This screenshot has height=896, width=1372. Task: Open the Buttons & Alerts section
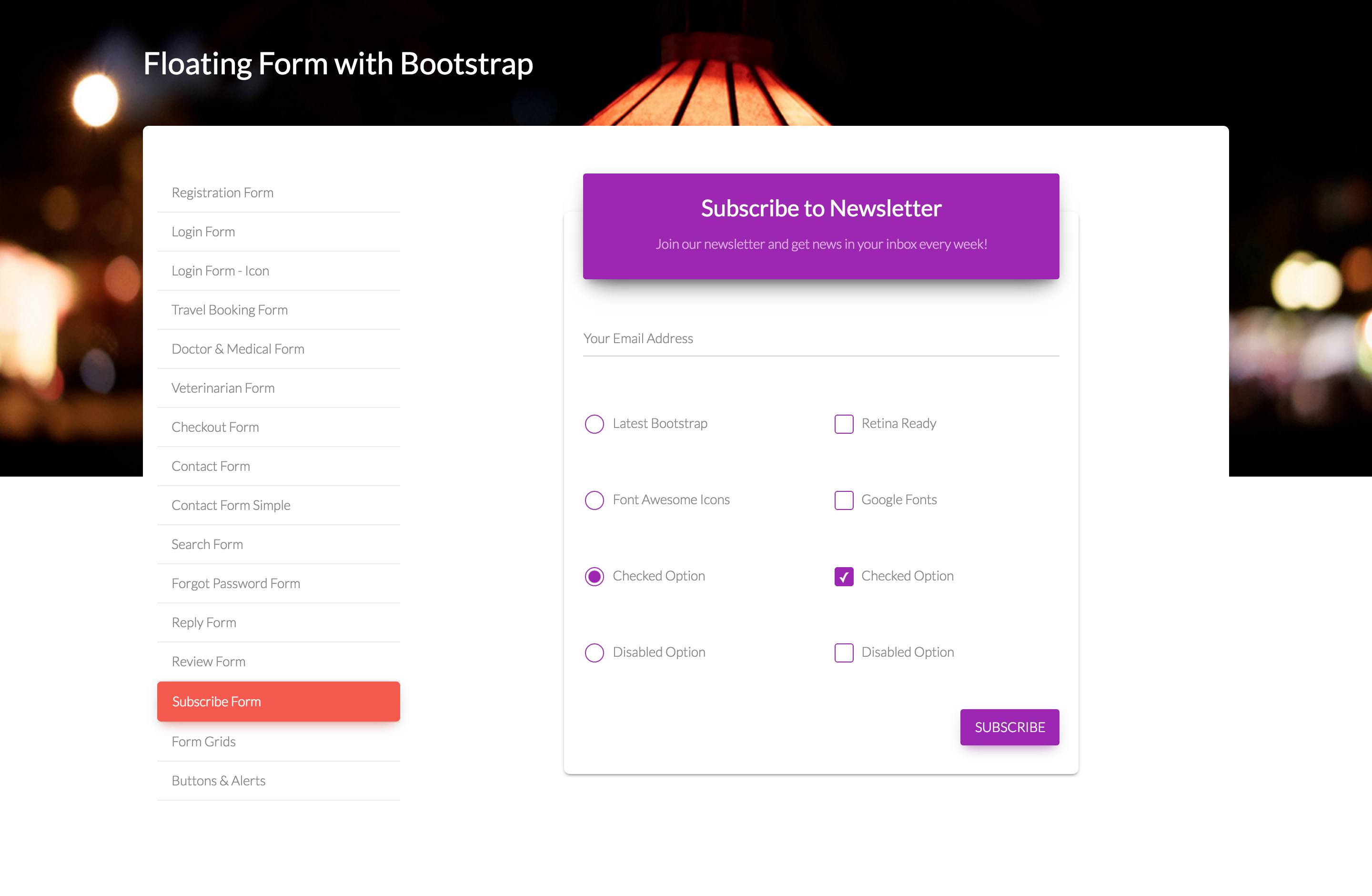pyautogui.click(x=219, y=781)
